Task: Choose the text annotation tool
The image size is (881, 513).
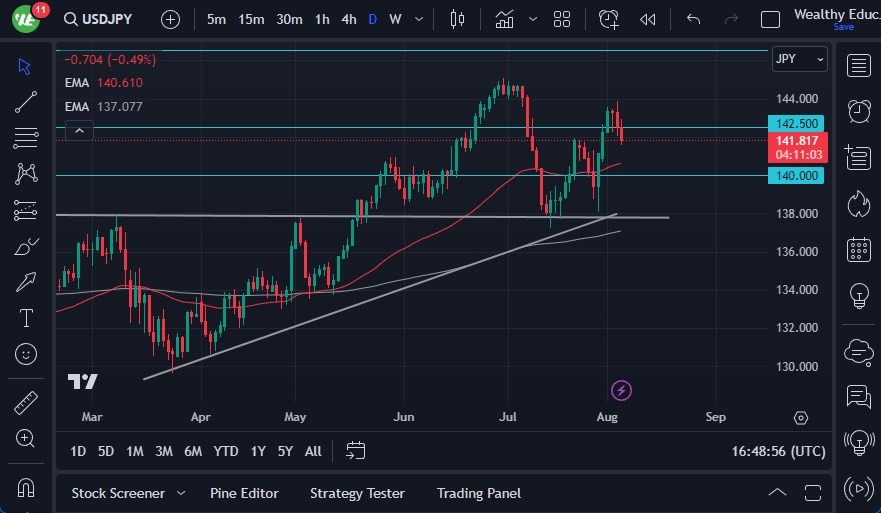Action: click(26, 318)
